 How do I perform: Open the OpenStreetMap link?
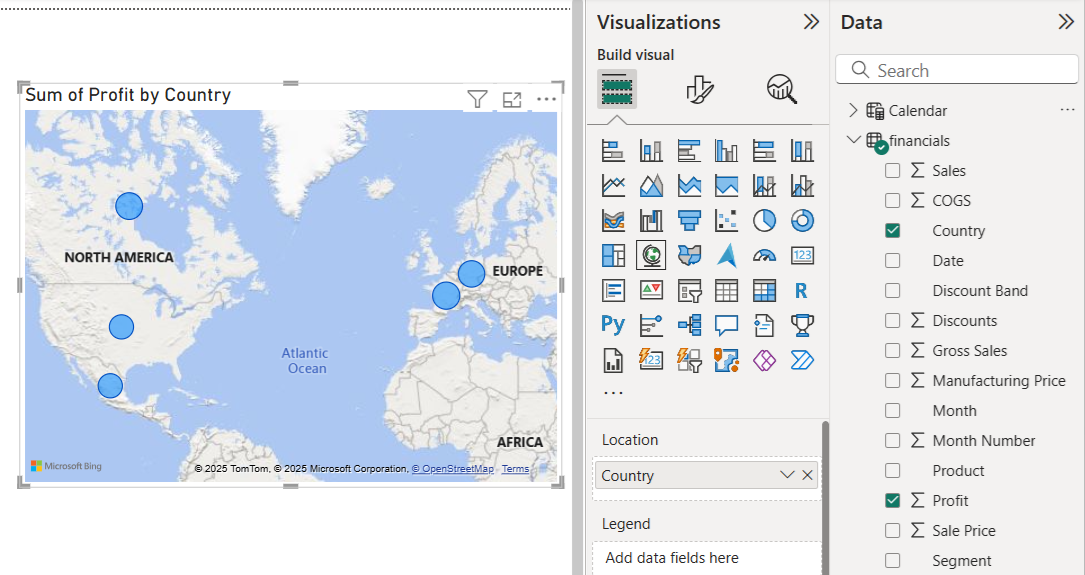click(x=453, y=468)
